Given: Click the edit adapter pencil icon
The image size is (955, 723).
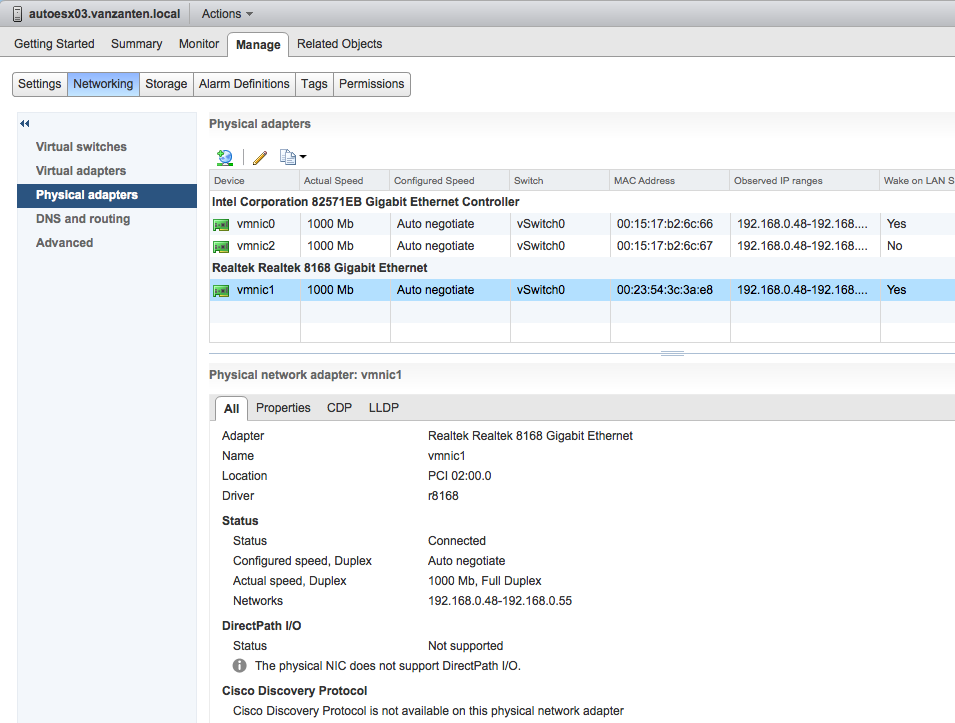Looking at the screenshot, I should click(x=259, y=158).
